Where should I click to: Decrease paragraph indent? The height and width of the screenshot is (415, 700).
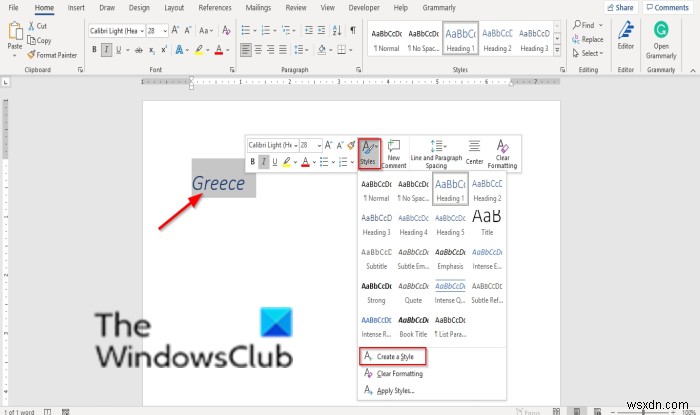click(308, 30)
